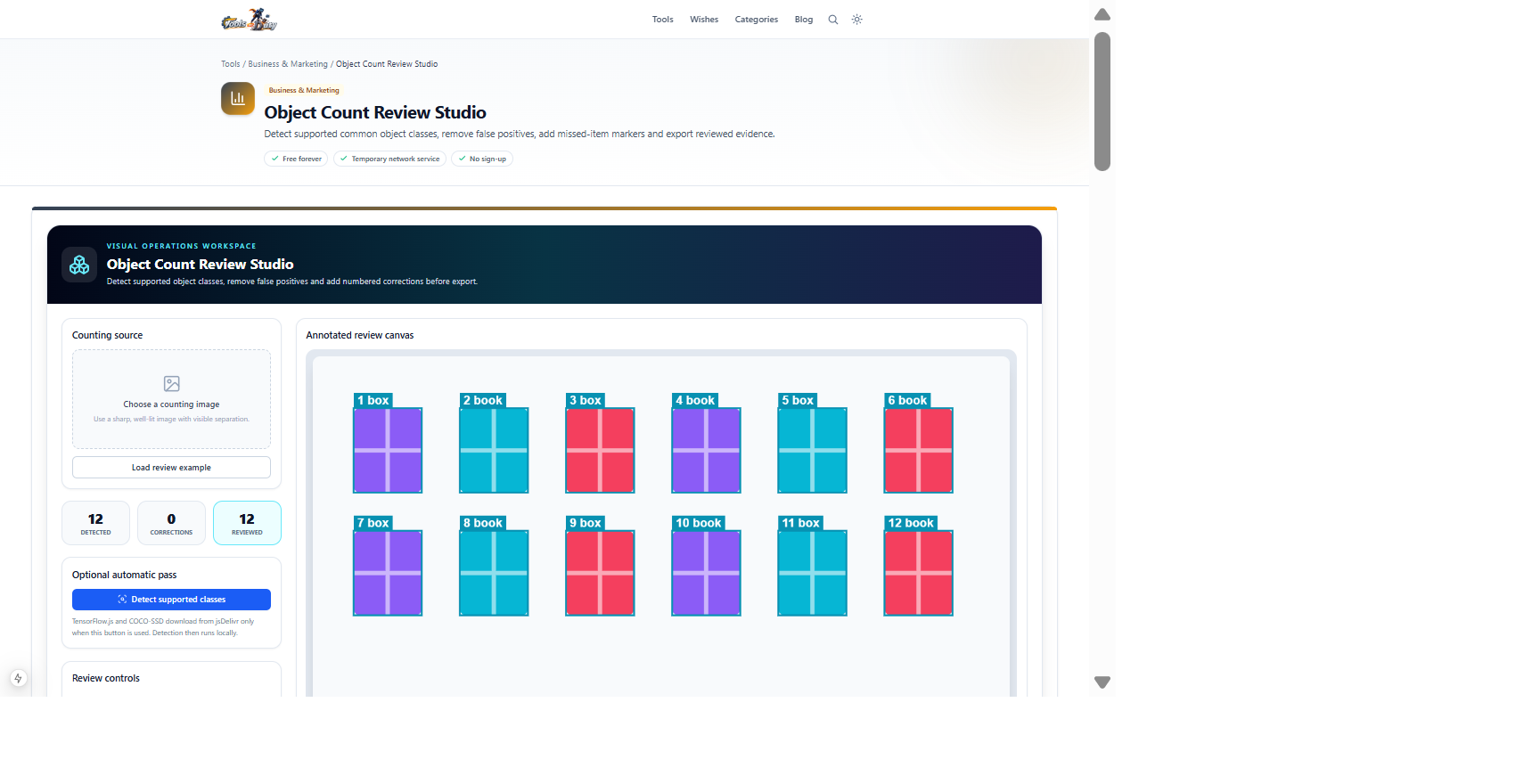Click the Detect supported classes button
This screenshot has width=1540, height=784.
[171, 600]
